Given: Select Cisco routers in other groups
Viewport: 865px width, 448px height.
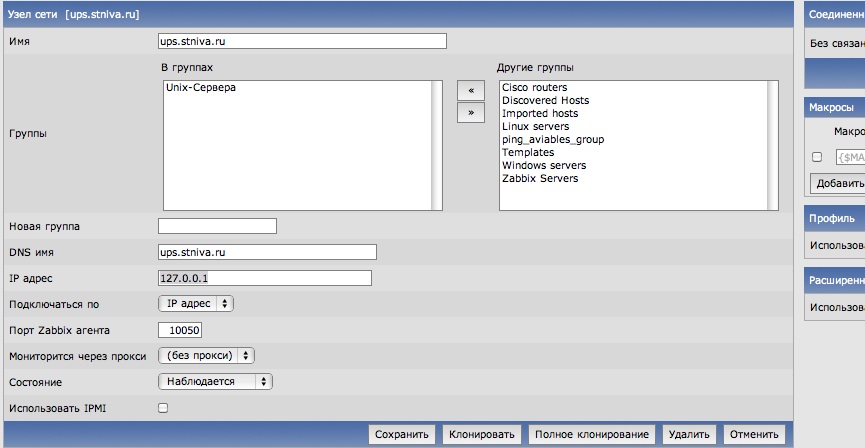Looking at the screenshot, I should coord(534,88).
